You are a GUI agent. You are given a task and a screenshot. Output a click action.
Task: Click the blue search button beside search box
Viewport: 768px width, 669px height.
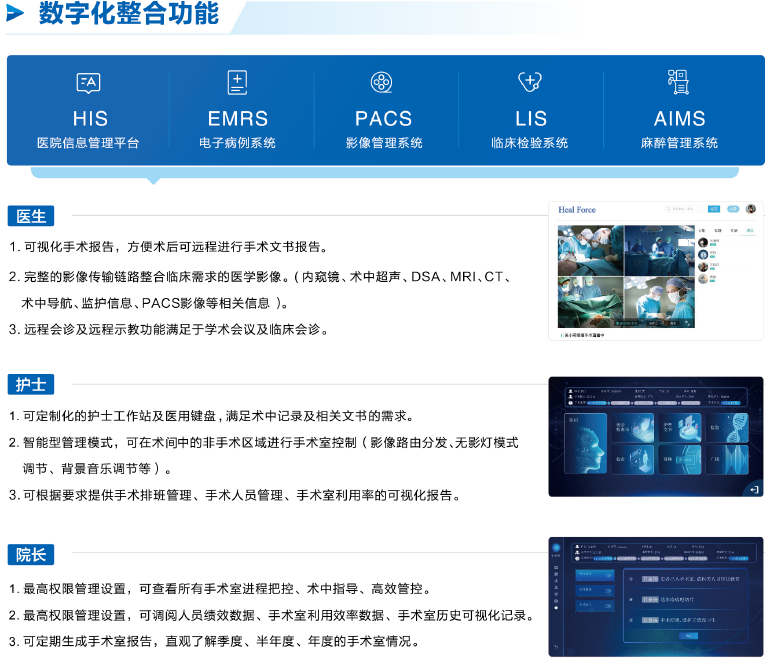tap(714, 209)
